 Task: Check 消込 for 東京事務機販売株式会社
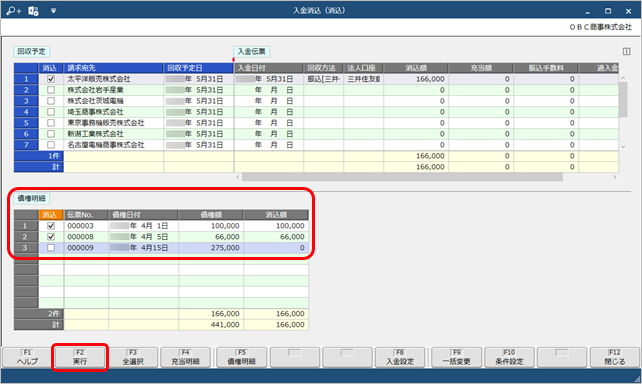[51, 123]
